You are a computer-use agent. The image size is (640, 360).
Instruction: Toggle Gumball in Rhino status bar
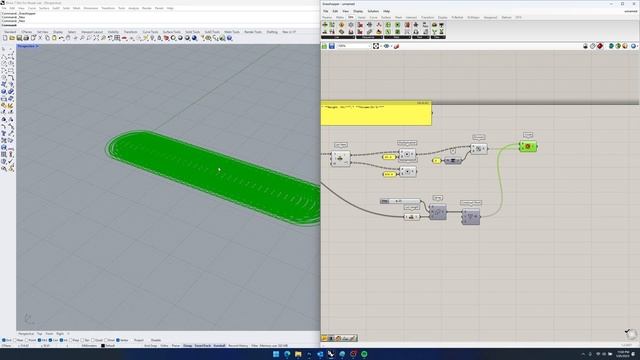pos(219,346)
